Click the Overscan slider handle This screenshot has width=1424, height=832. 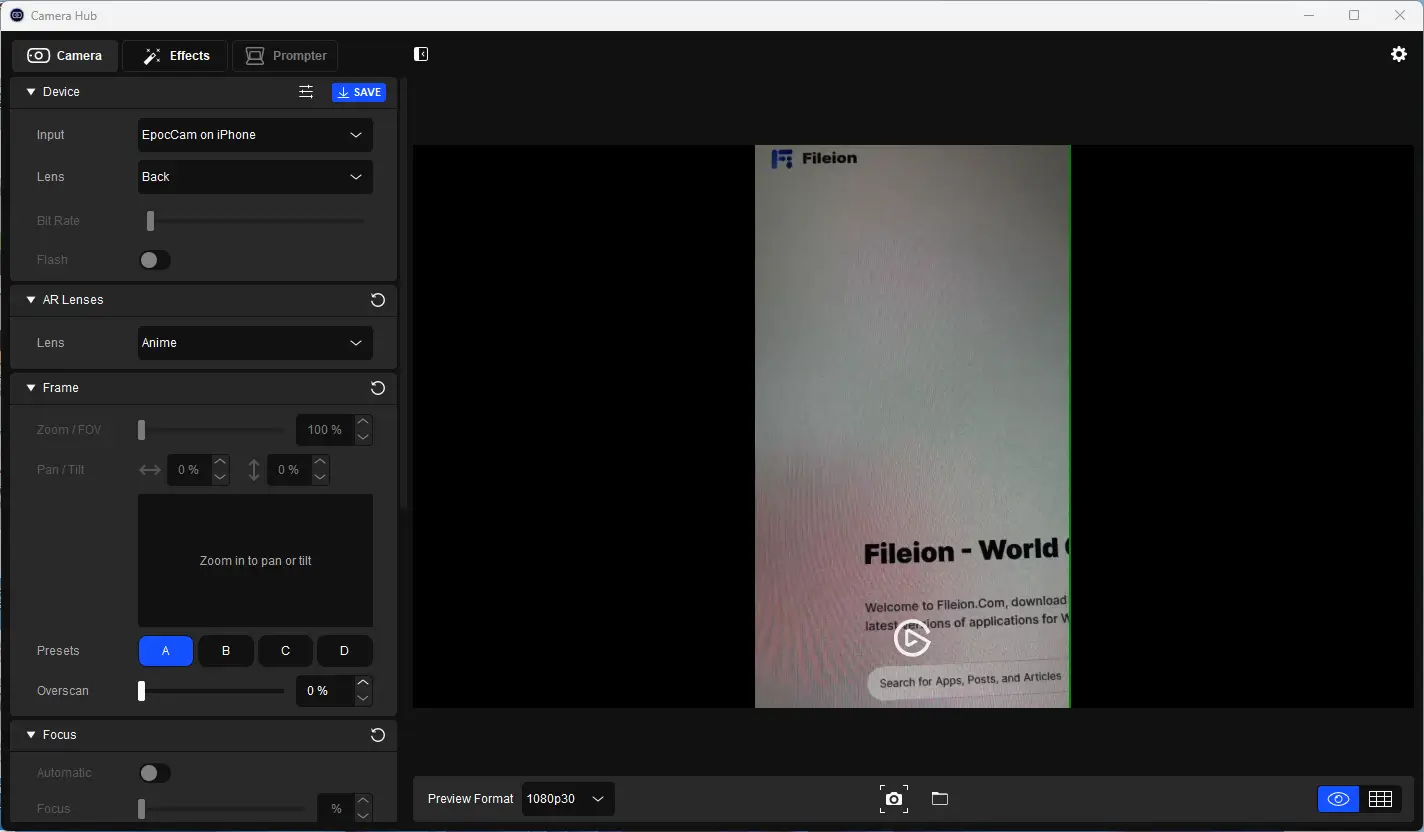point(141,691)
